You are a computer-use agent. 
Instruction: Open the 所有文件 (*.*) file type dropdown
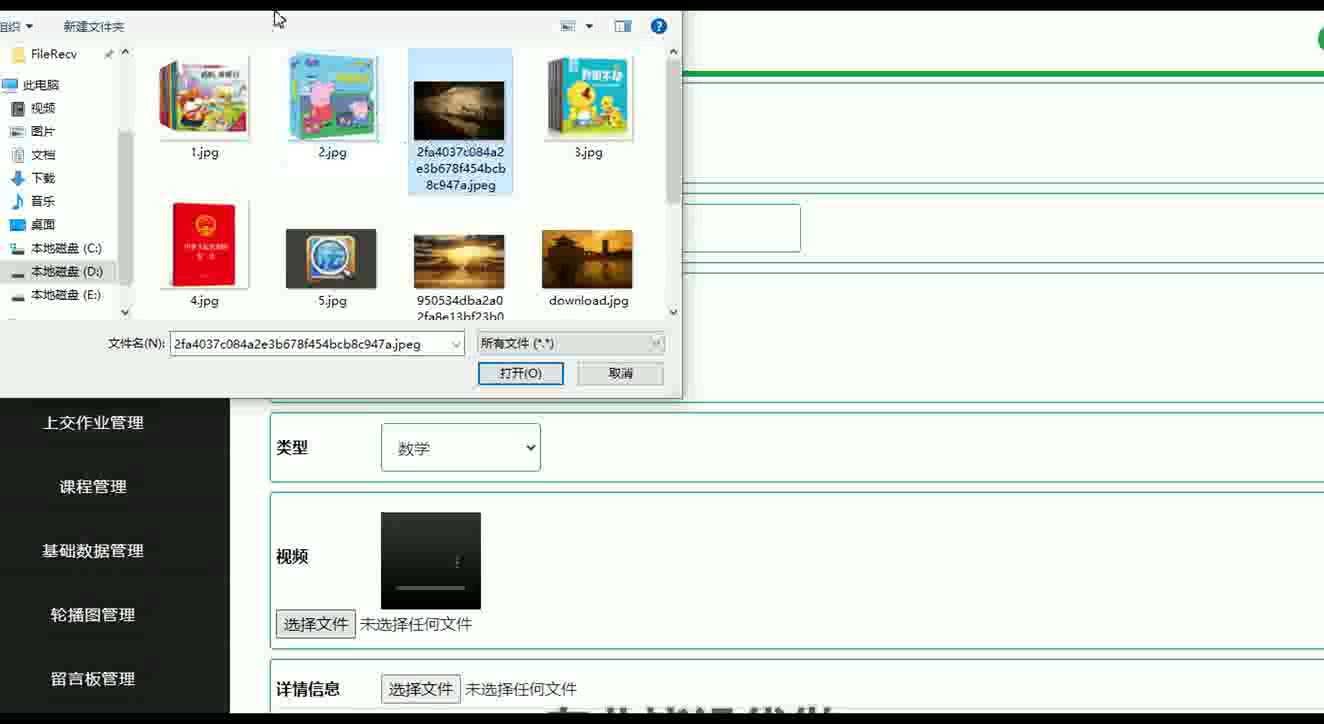(x=570, y=343)
